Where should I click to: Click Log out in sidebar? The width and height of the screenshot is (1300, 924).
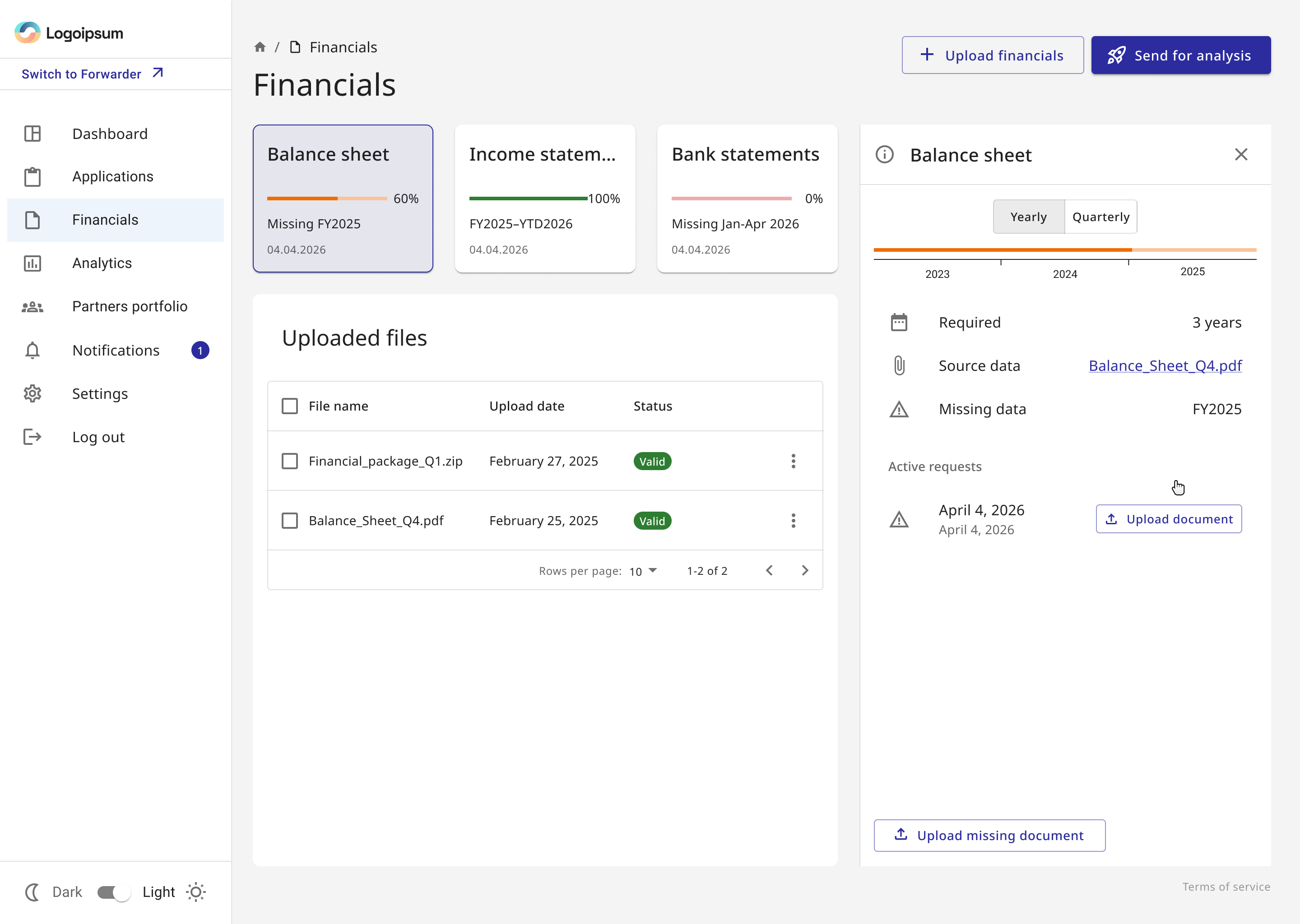pyautogui.click(x=116, y=437)
